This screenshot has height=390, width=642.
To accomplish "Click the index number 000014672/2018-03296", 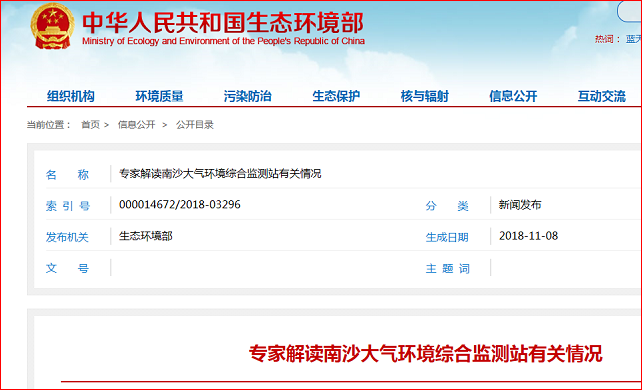I will (180, 205).
